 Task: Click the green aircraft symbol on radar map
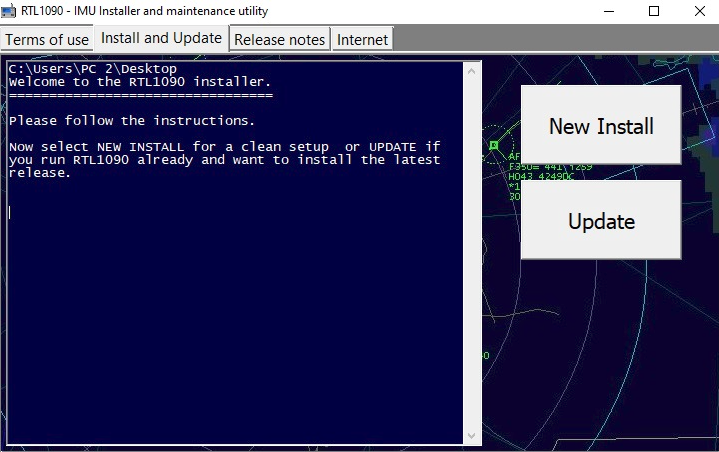pyautogui.click(x=494, y=145)
